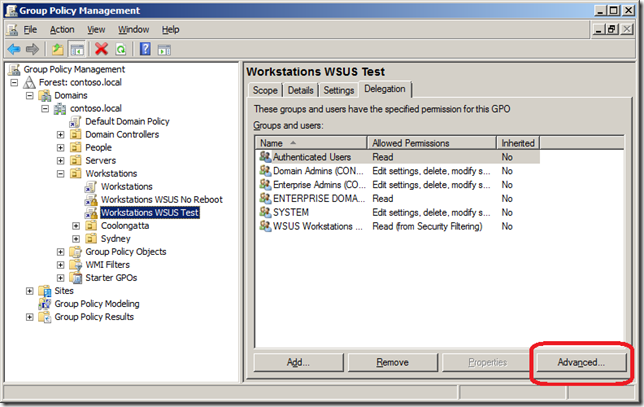Click the Back arrow toolbar icon

pos(14,48)
